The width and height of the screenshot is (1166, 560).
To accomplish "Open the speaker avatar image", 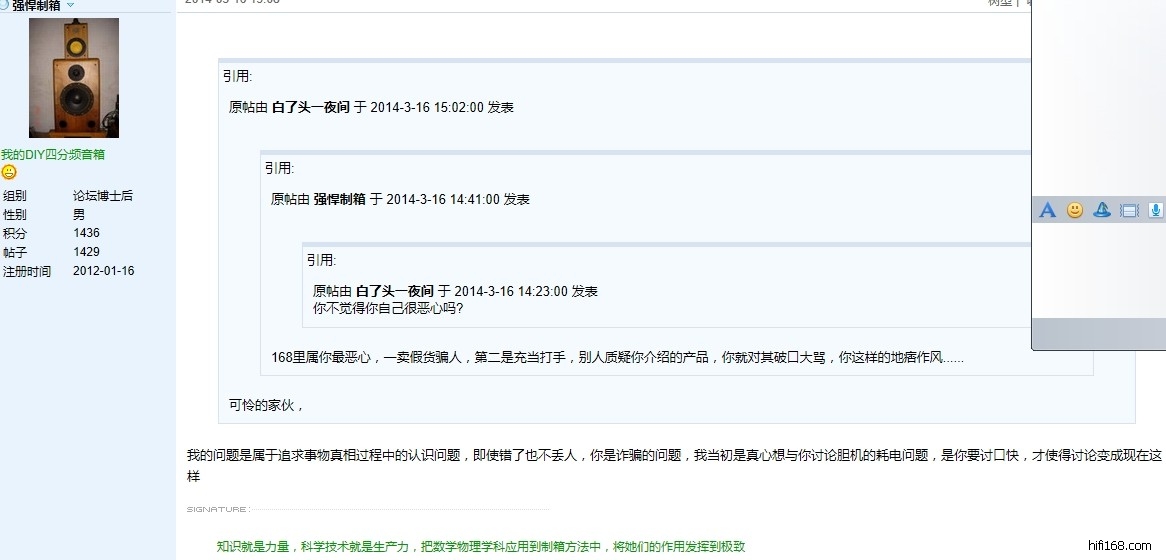I will pyautogui.click(x=74, y=78).
